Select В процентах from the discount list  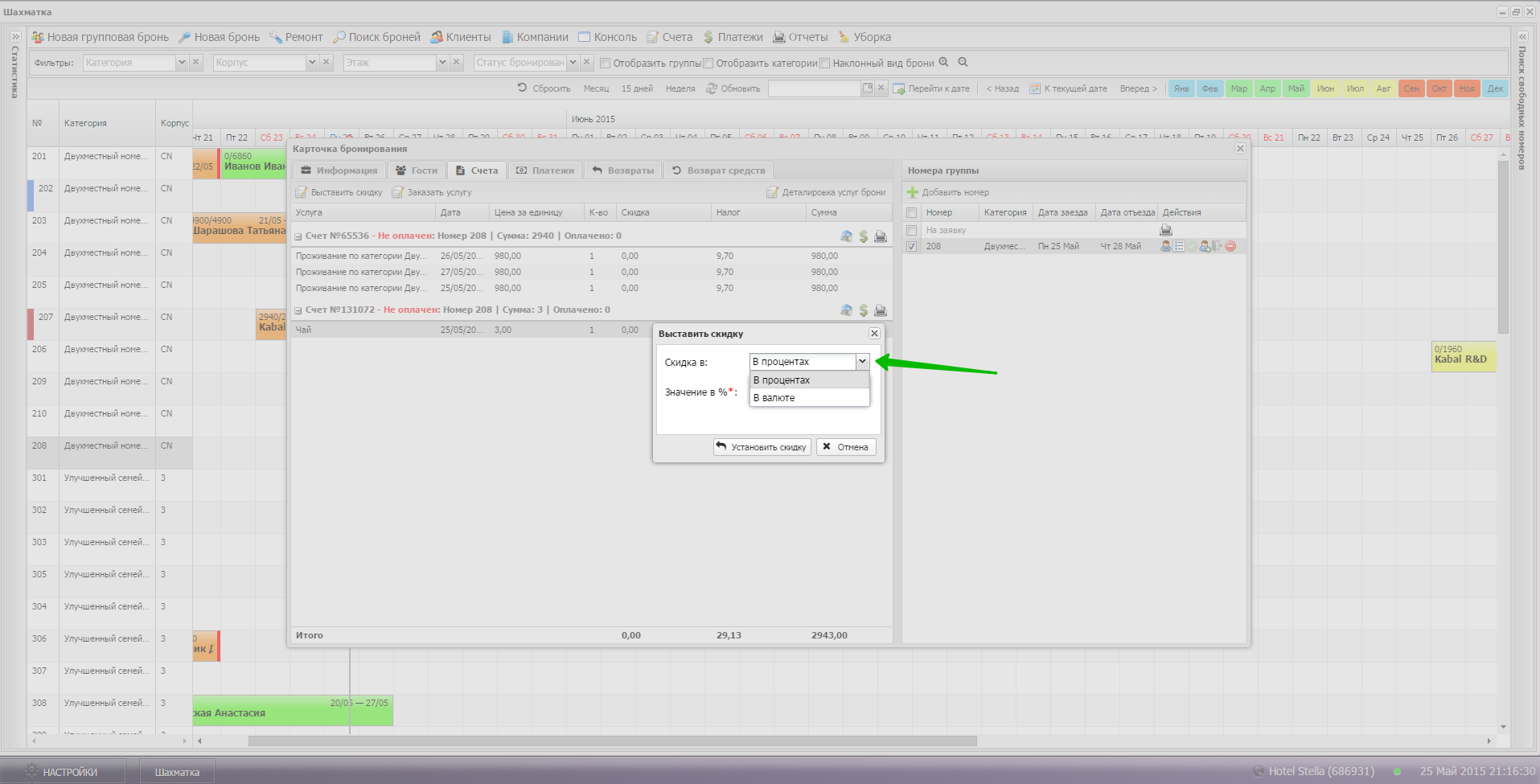click(x=809, y=380)
